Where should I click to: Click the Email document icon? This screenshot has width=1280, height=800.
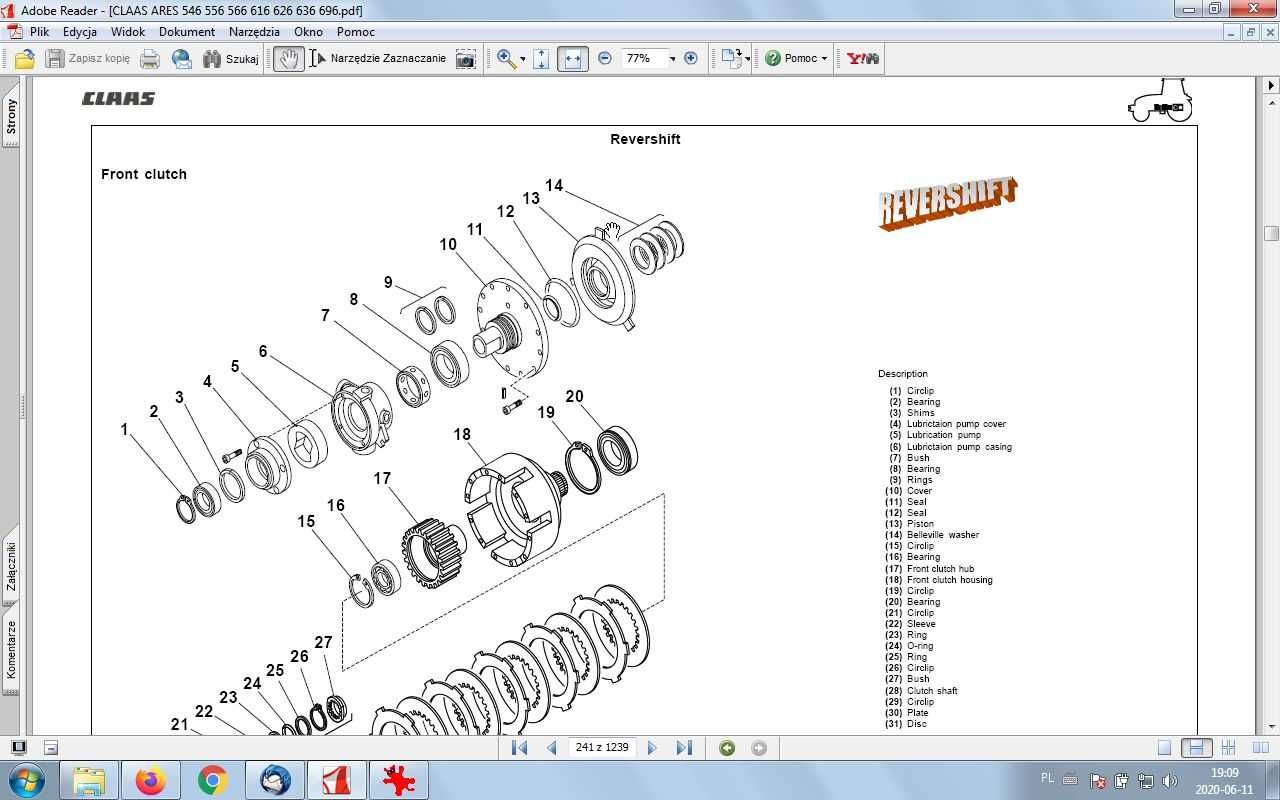(x=182, y=59)
